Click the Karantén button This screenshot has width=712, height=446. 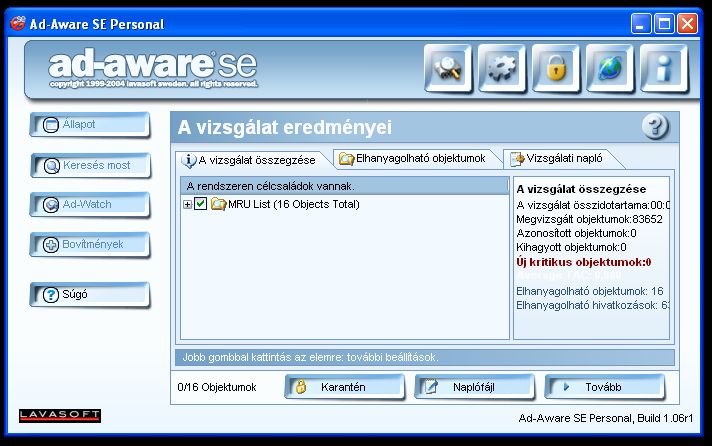(x=344, y=387)
